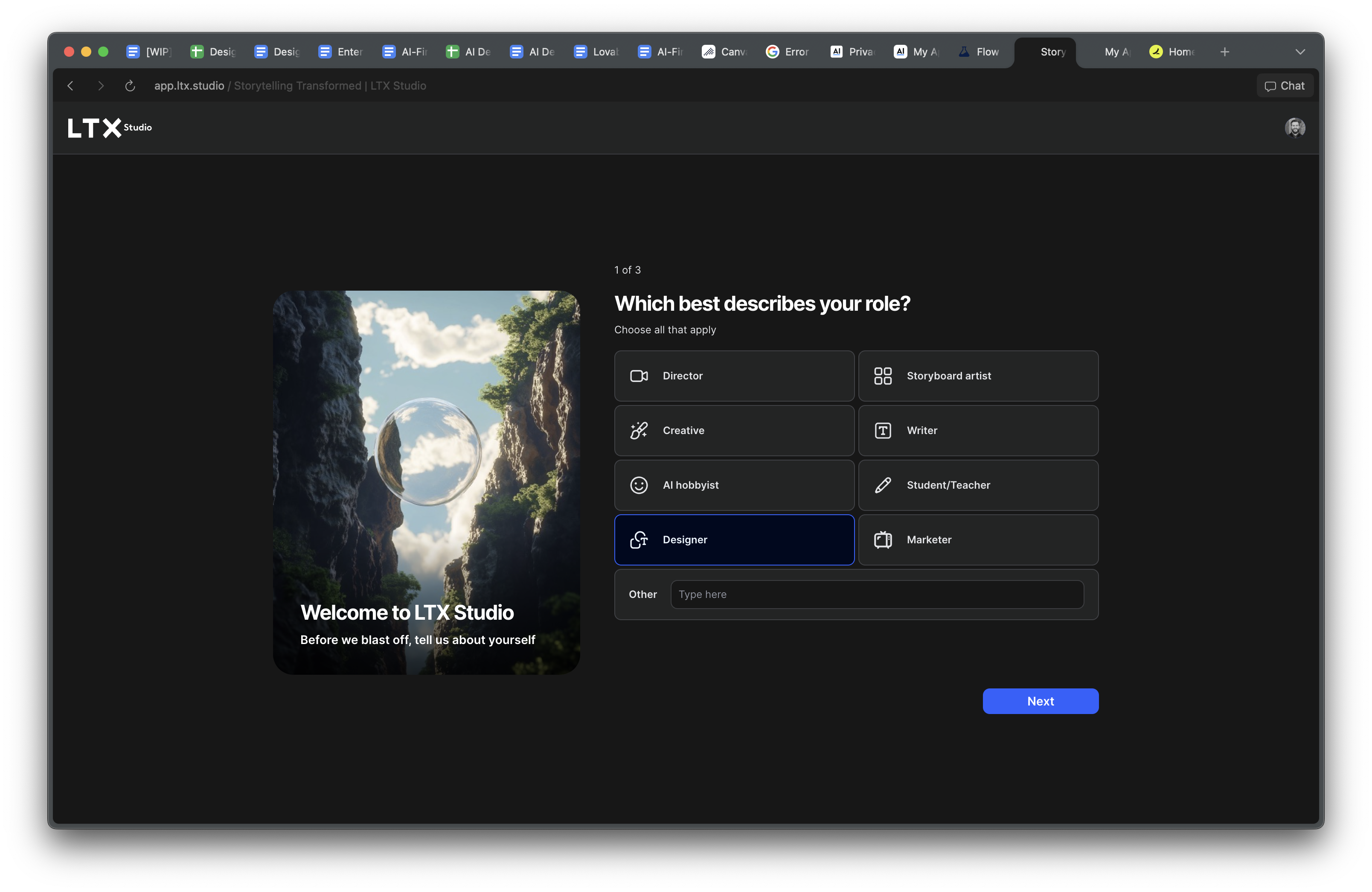Click the Director camera icon

pyautogui.click(x=639, y=376)
